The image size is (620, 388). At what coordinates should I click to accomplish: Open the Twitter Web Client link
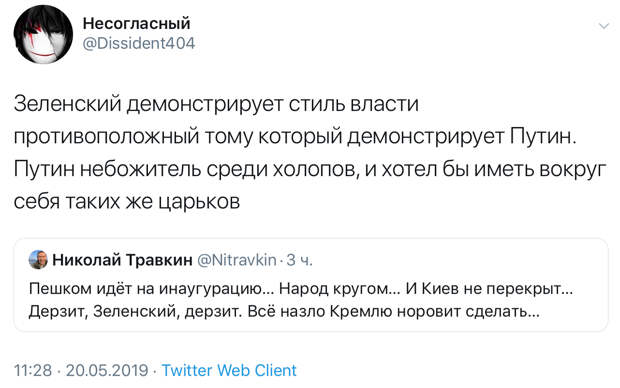click(229, 371)
